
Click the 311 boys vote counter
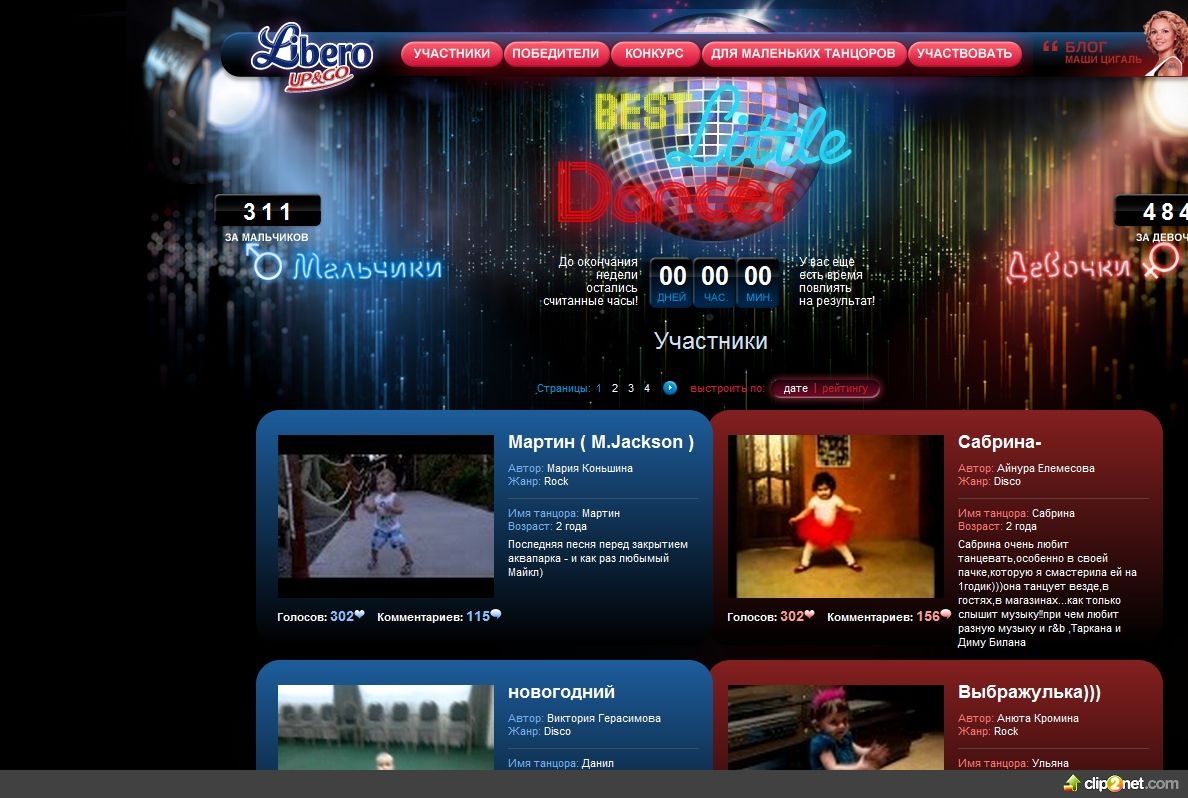point(267,211)
